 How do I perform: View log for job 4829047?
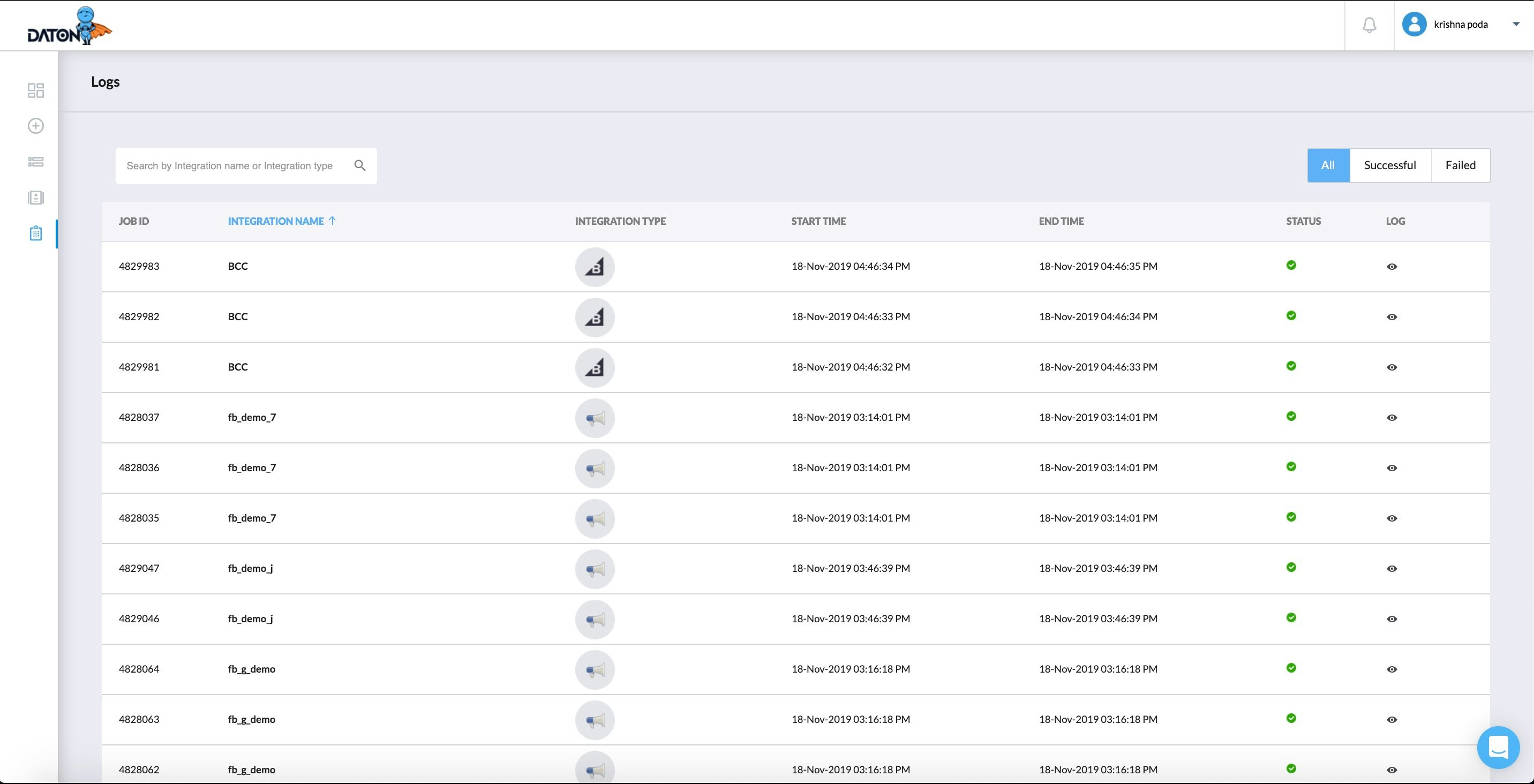tap(1392, 569)
